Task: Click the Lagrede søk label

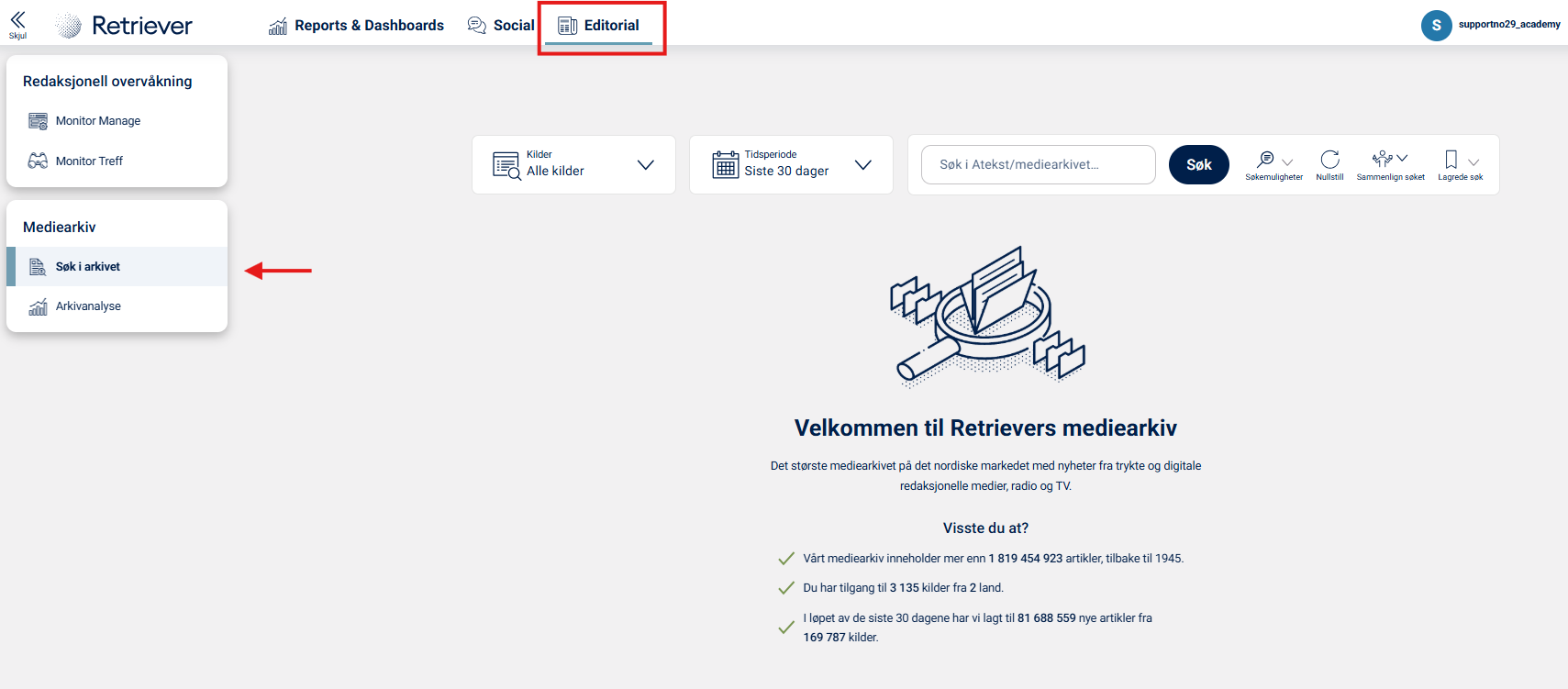Action: coord(1461,177)
